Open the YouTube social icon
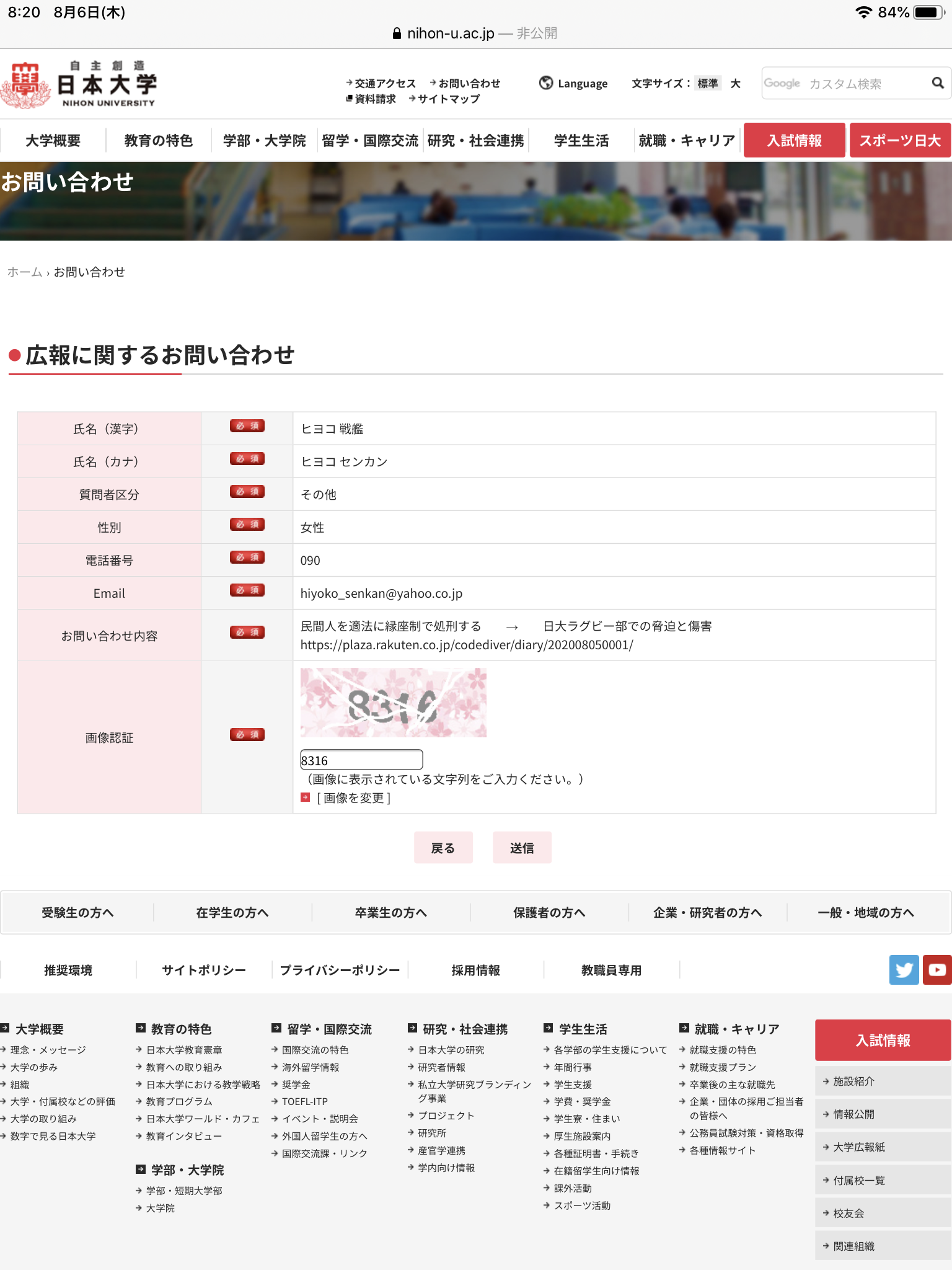 pyautogui.click(x=937, y=970)
